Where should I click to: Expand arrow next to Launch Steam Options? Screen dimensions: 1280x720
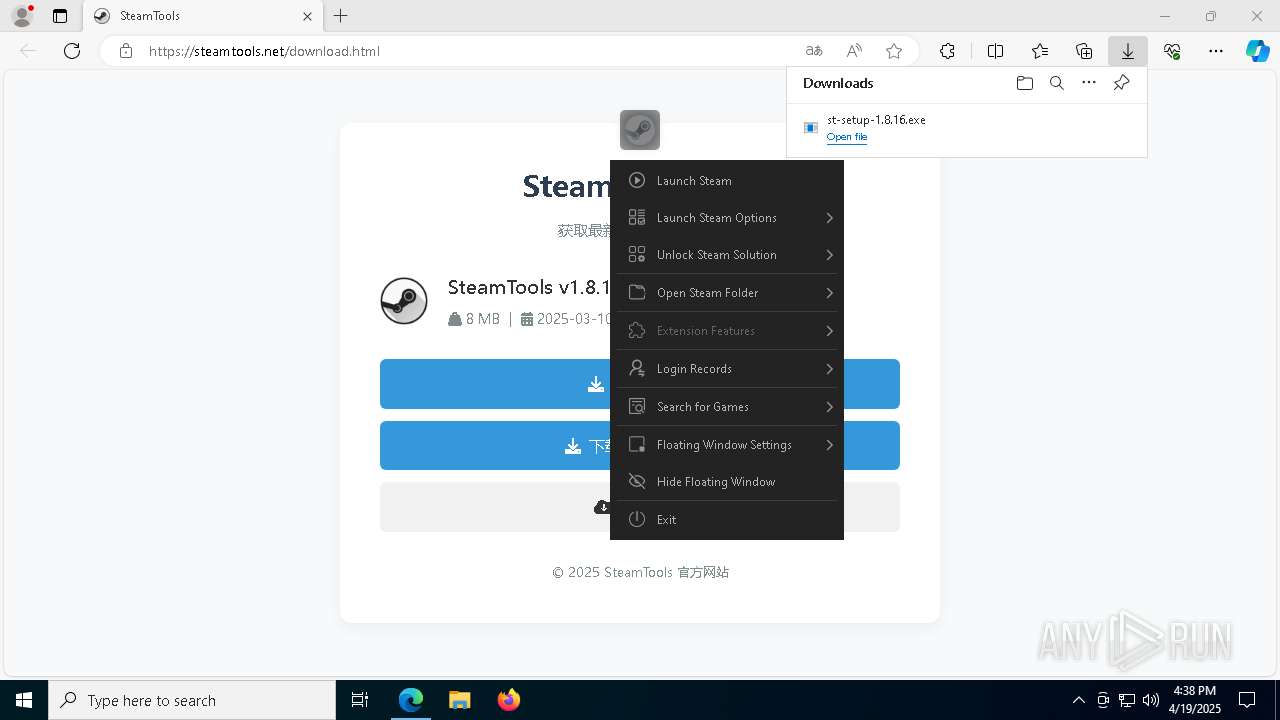coord(830,218)
